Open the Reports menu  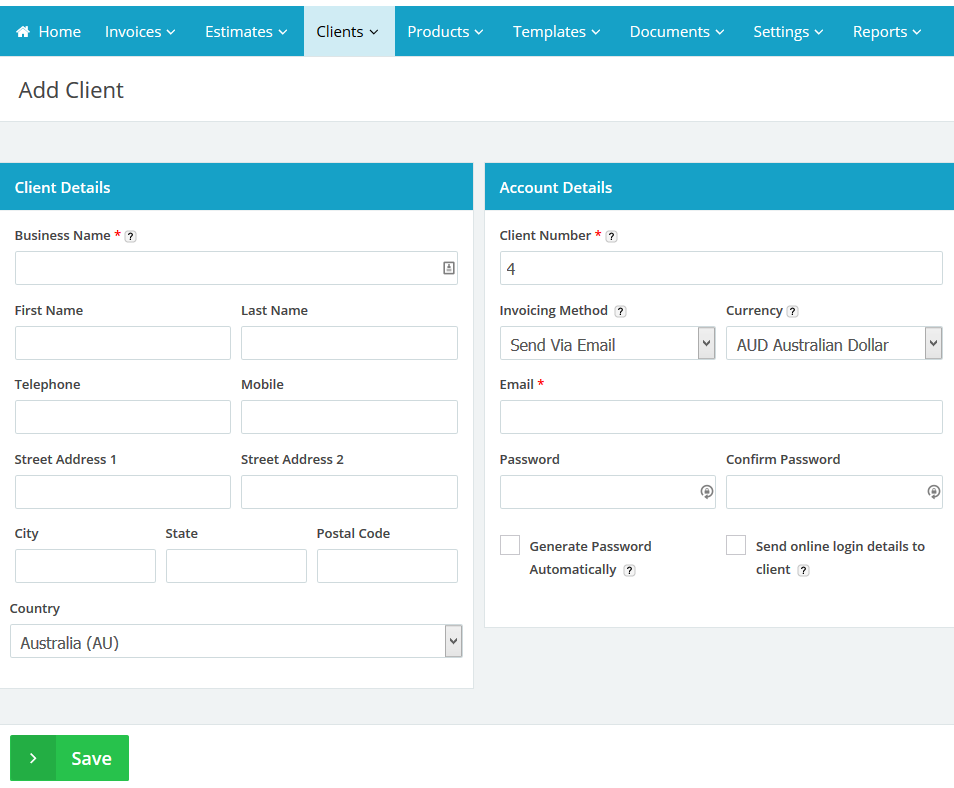point(887,32)
